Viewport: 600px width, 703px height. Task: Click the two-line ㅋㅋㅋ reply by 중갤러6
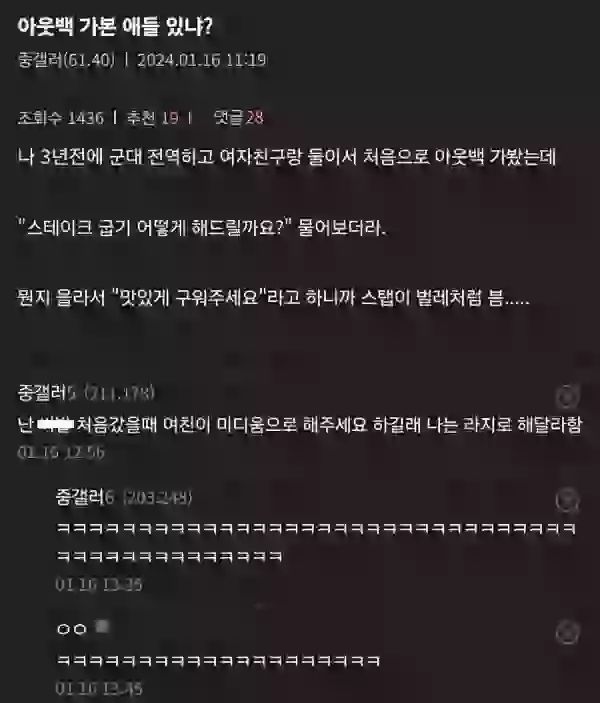[316, 542]
